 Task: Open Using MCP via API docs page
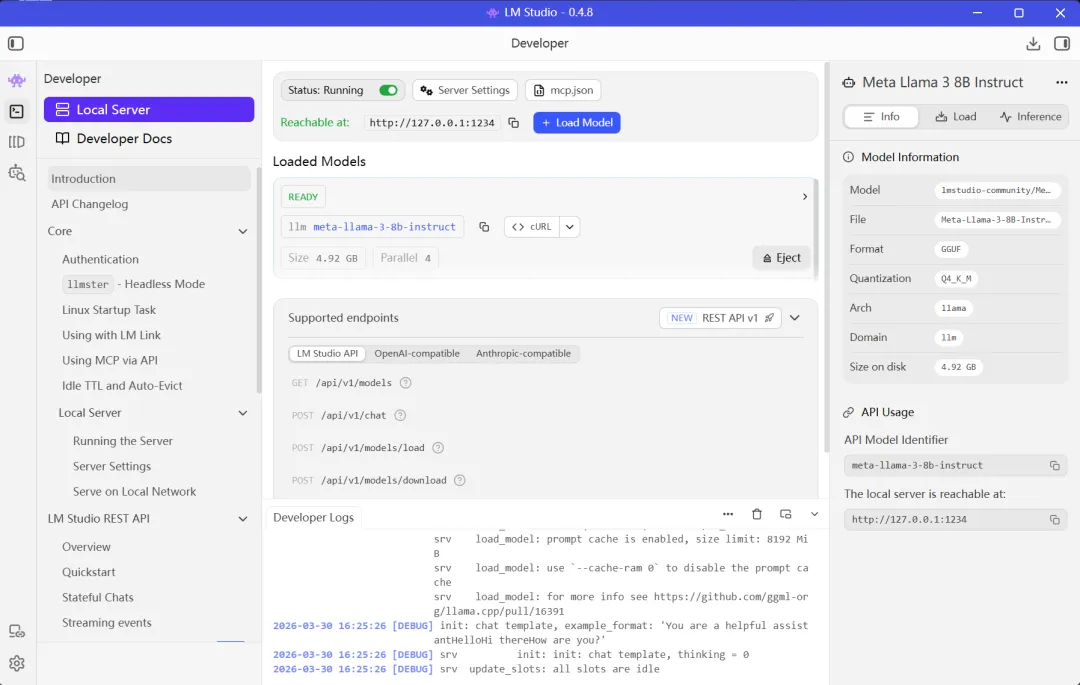click(x=110, y=361)
